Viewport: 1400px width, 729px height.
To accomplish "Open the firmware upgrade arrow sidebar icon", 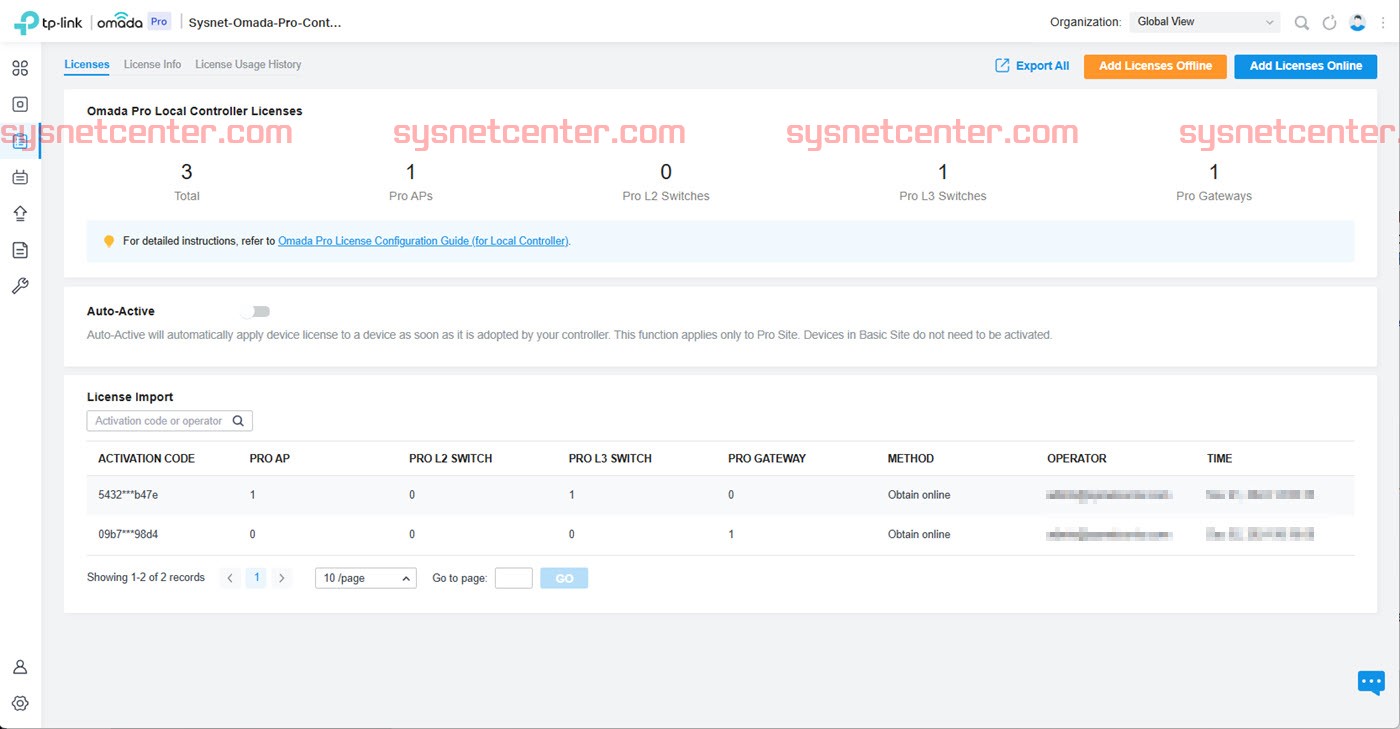I will 20,213.
